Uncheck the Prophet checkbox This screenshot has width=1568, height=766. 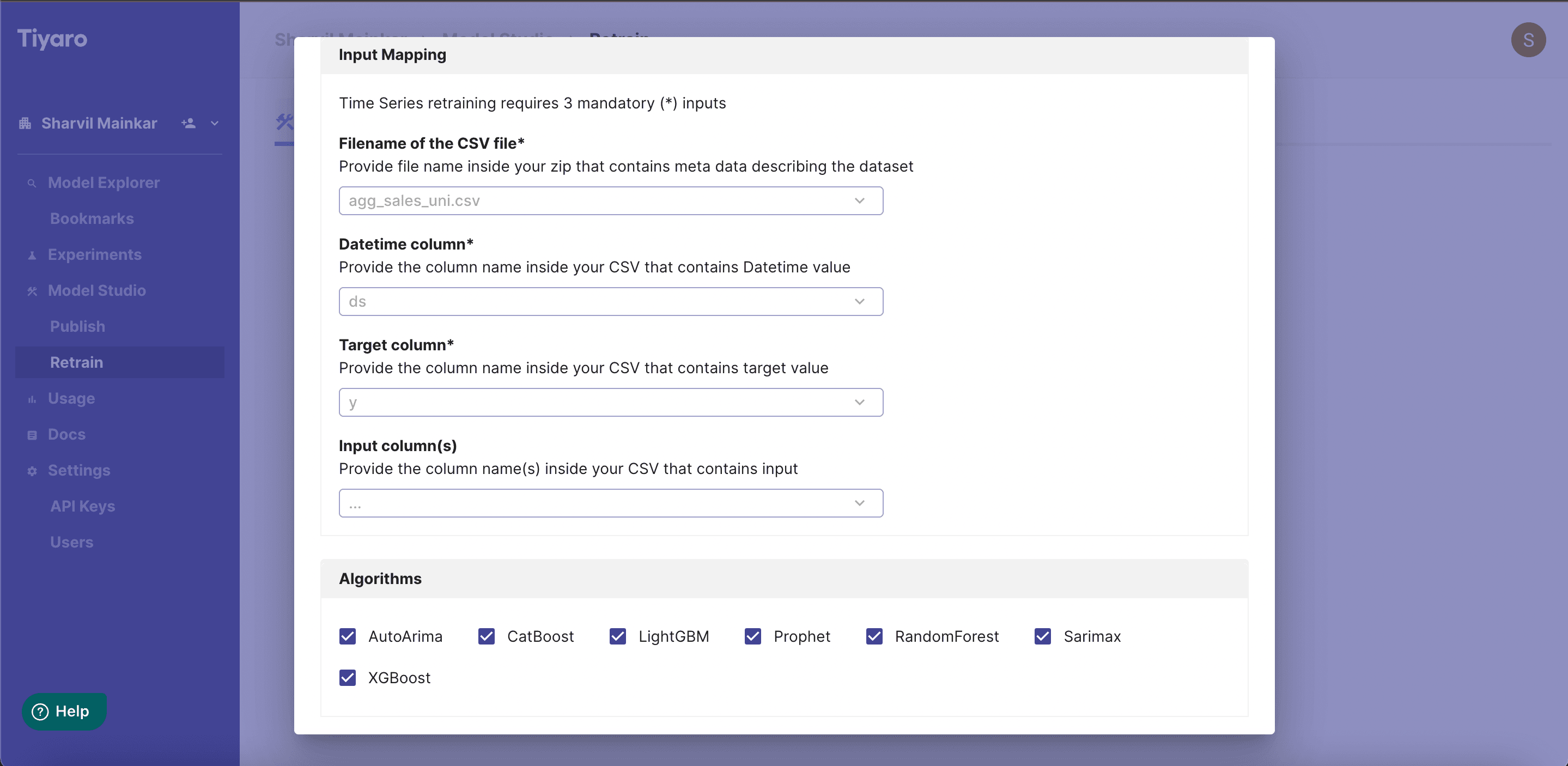[x=753, y=636]
